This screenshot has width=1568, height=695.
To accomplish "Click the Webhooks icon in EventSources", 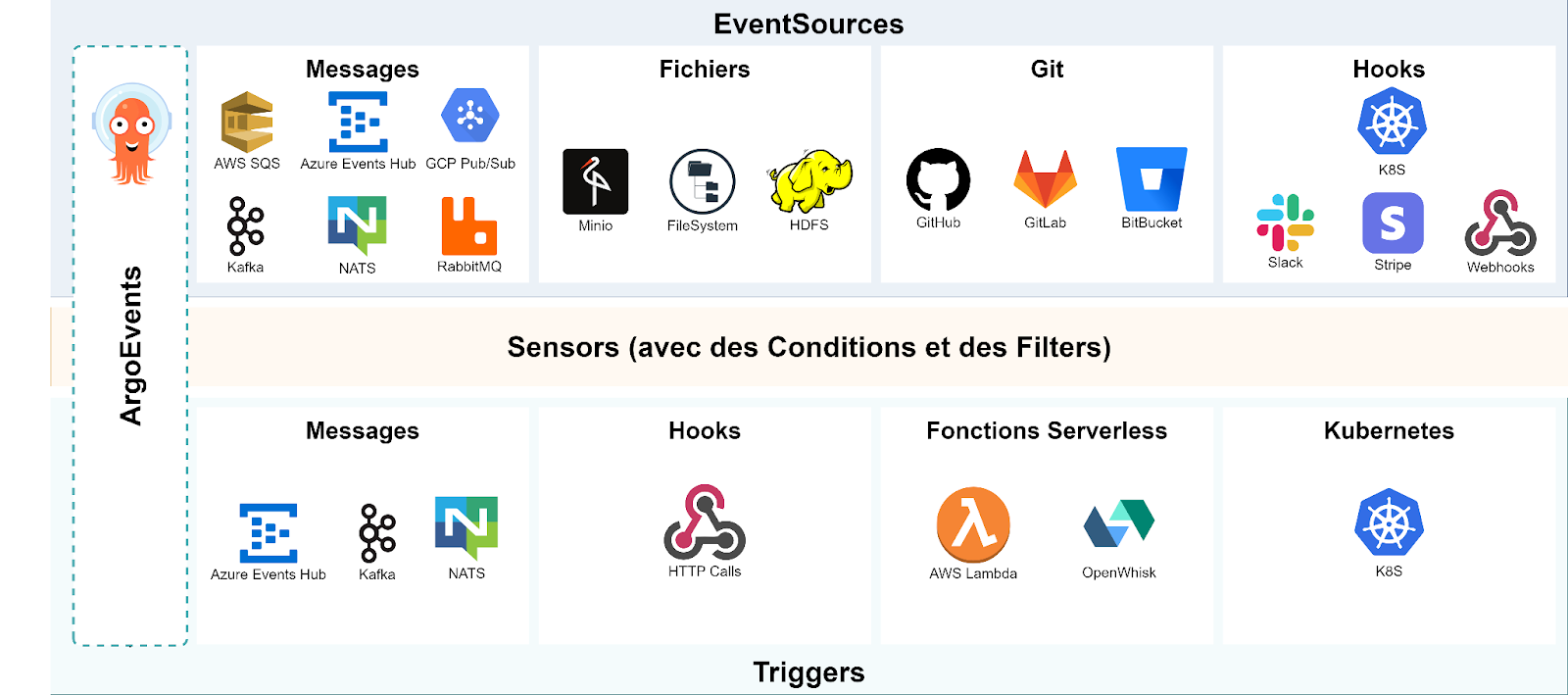I will [x=1499, y=223].
